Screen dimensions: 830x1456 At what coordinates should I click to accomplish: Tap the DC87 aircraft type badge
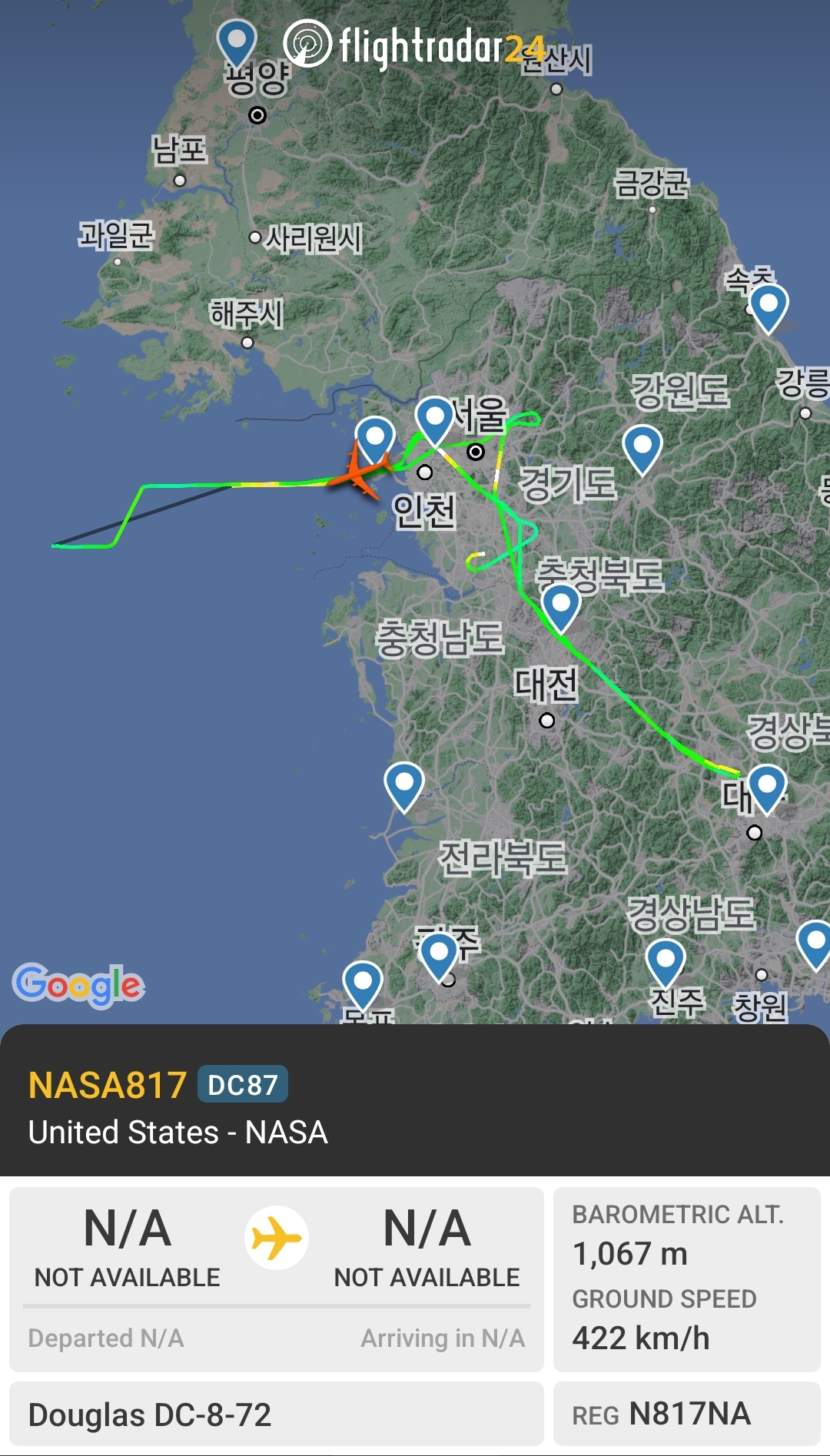coord(243,1085)
